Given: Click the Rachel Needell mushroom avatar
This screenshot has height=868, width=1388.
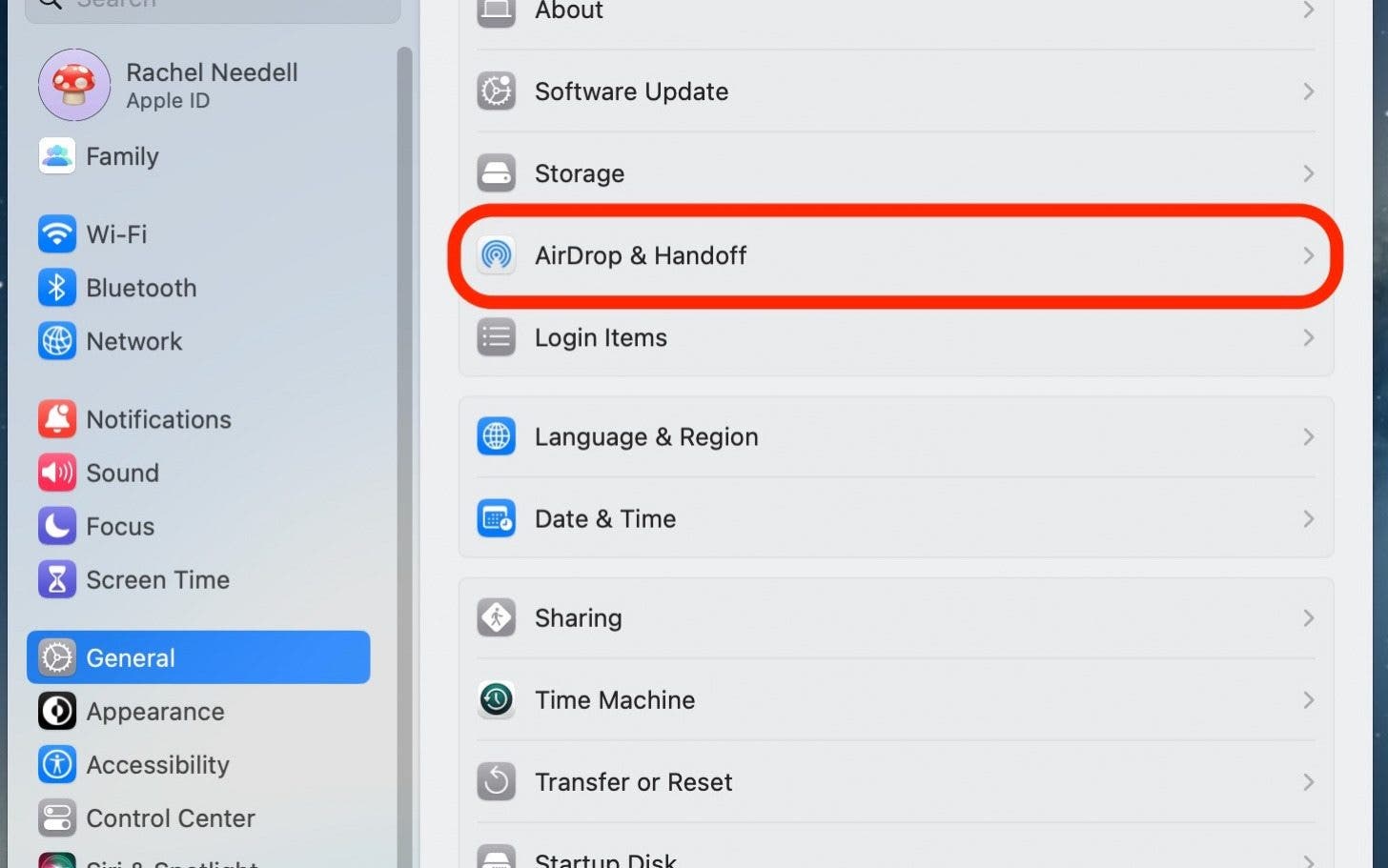Looking at the screenshot, I should click(x=74, y=85).
